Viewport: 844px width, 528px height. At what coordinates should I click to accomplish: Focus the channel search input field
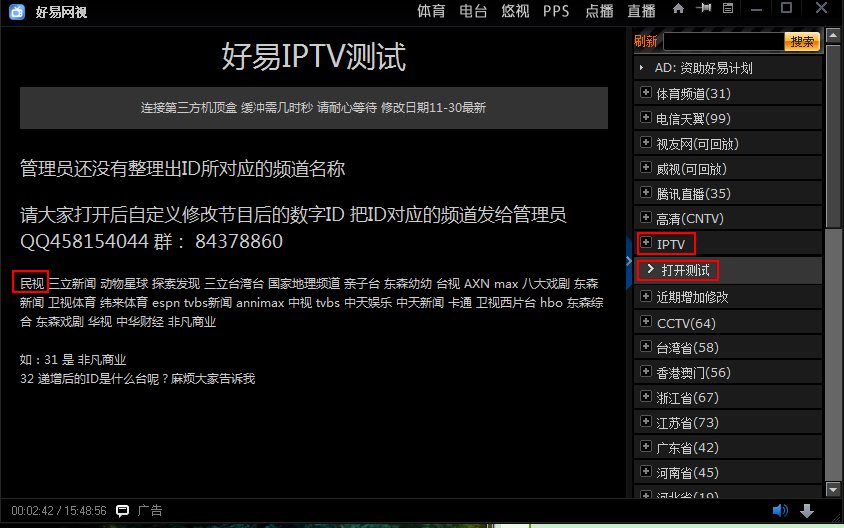point(724,41)
